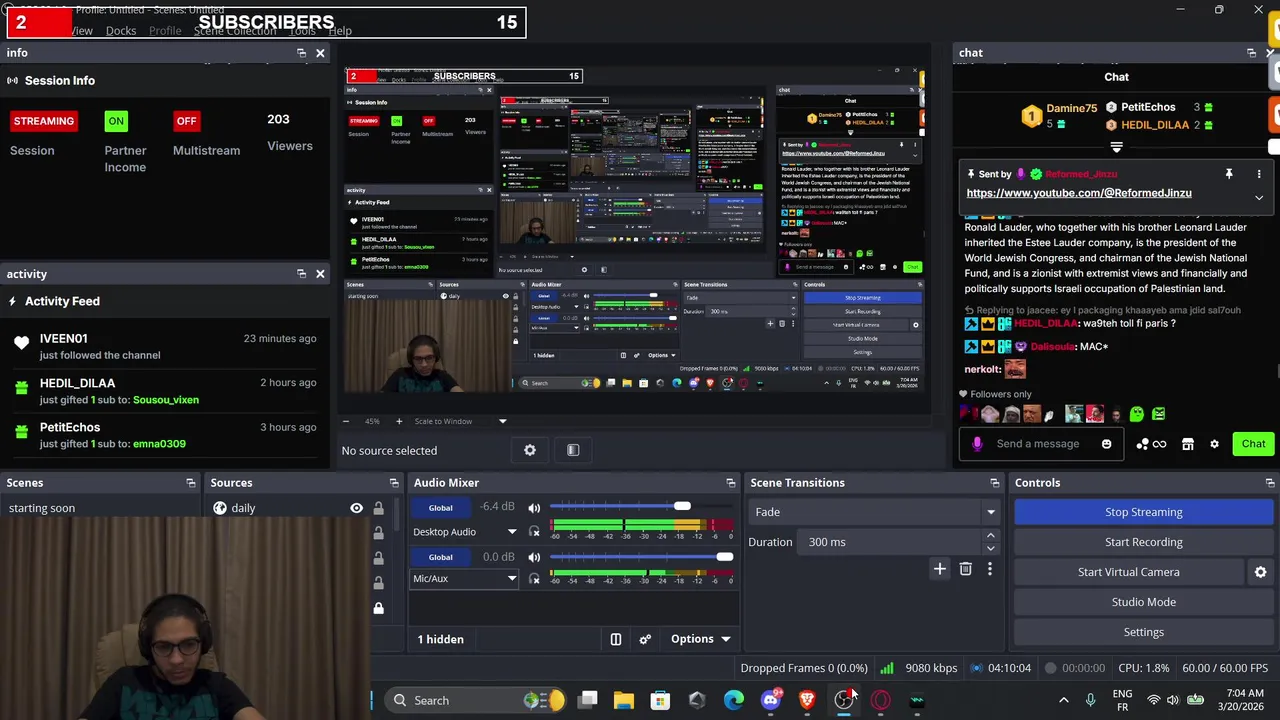
Task: Open the Tools menu
Action: (x=302, y=30)
